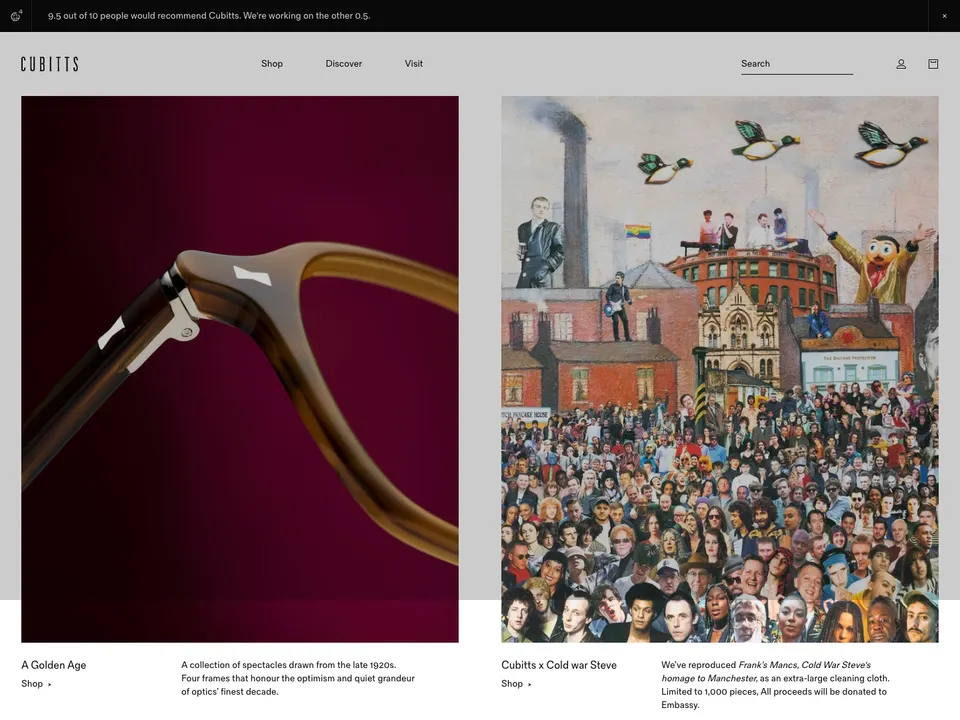Image resolution: width=960 pixels, height=720 pixels.
Task: Open the user account icon
Action: (x=901, y=64)
